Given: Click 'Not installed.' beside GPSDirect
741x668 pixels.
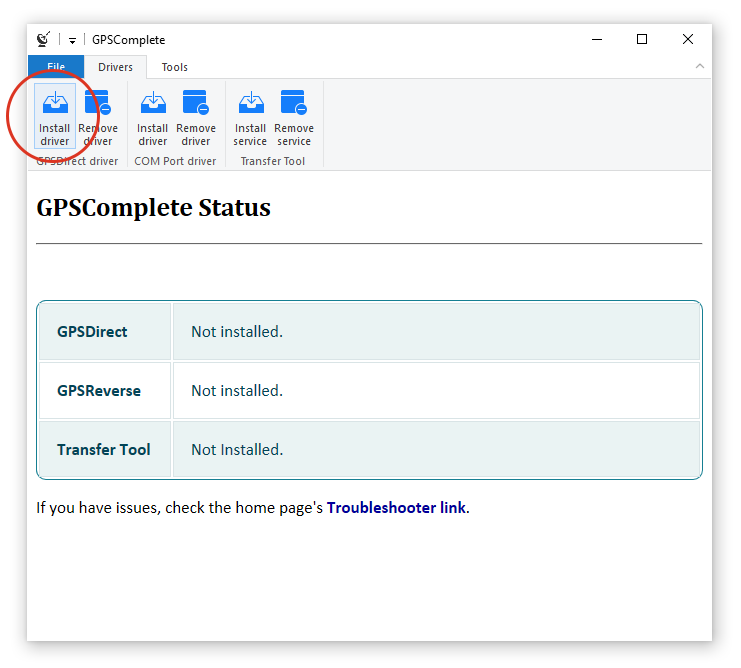Looking at the screenshot, I should click(x=237, y=332).
